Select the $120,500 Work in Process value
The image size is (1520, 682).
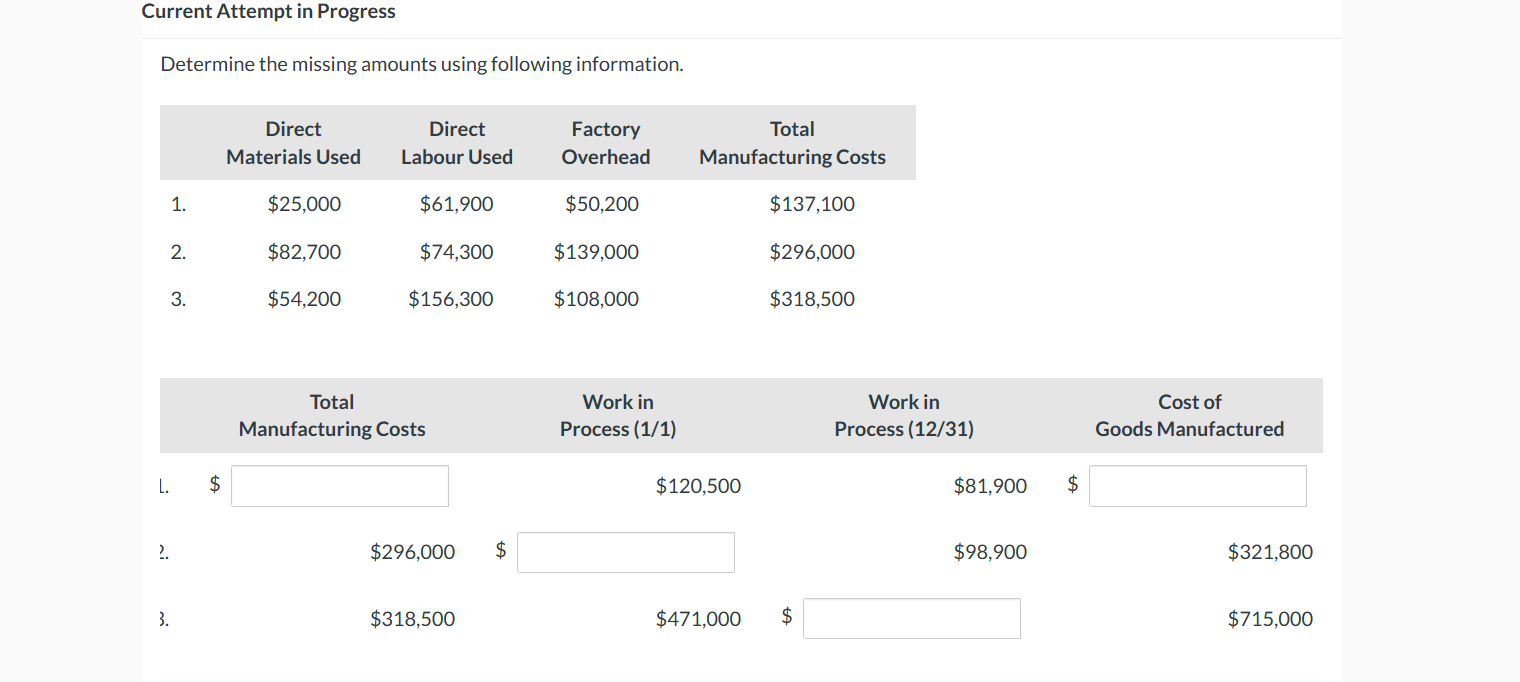699,486
